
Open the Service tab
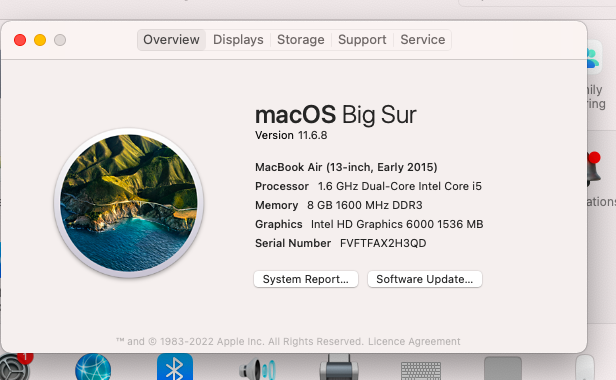(x=422, y=40)
